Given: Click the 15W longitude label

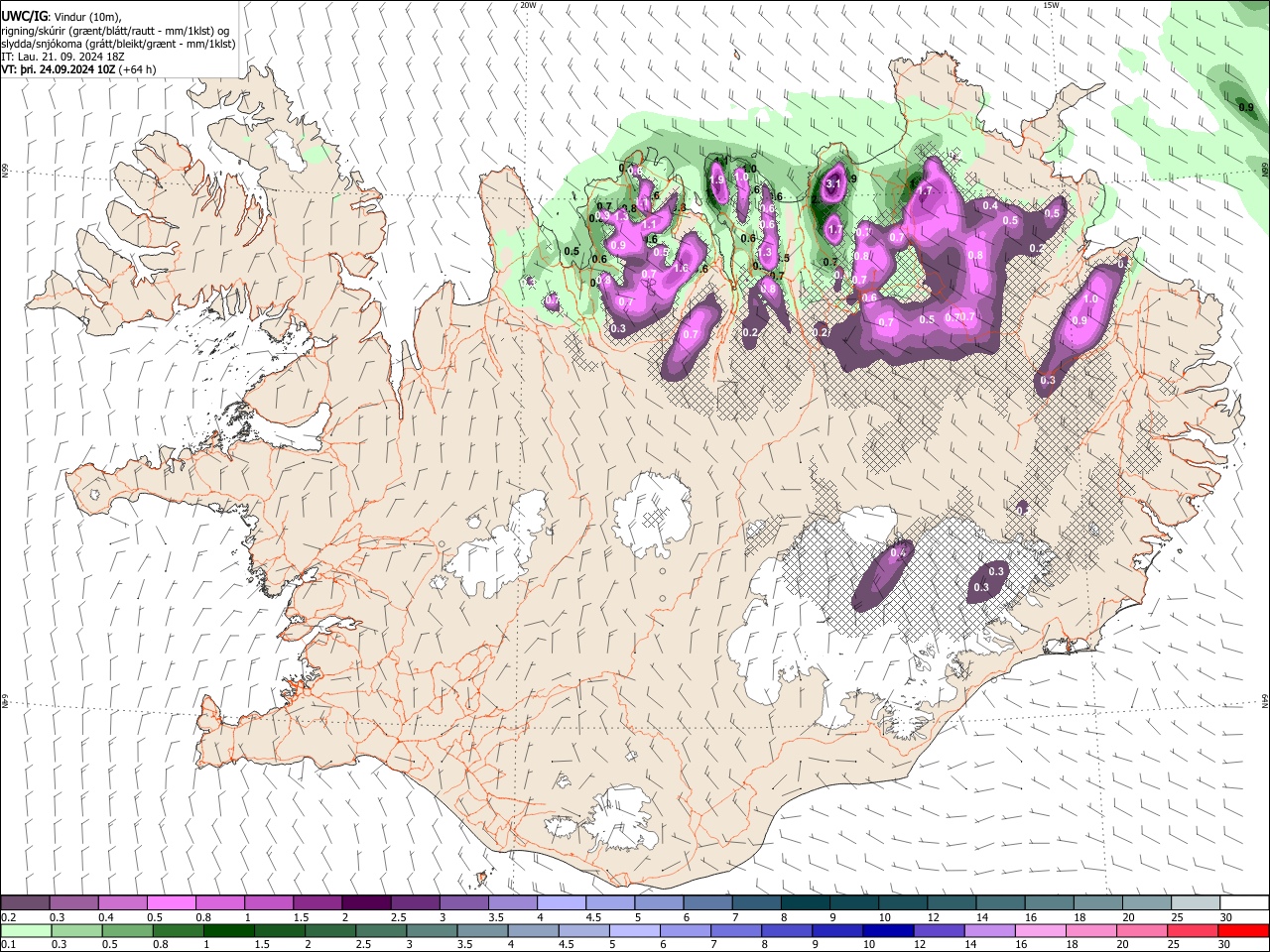Looking at the screenshot, I should point(1051,5).
